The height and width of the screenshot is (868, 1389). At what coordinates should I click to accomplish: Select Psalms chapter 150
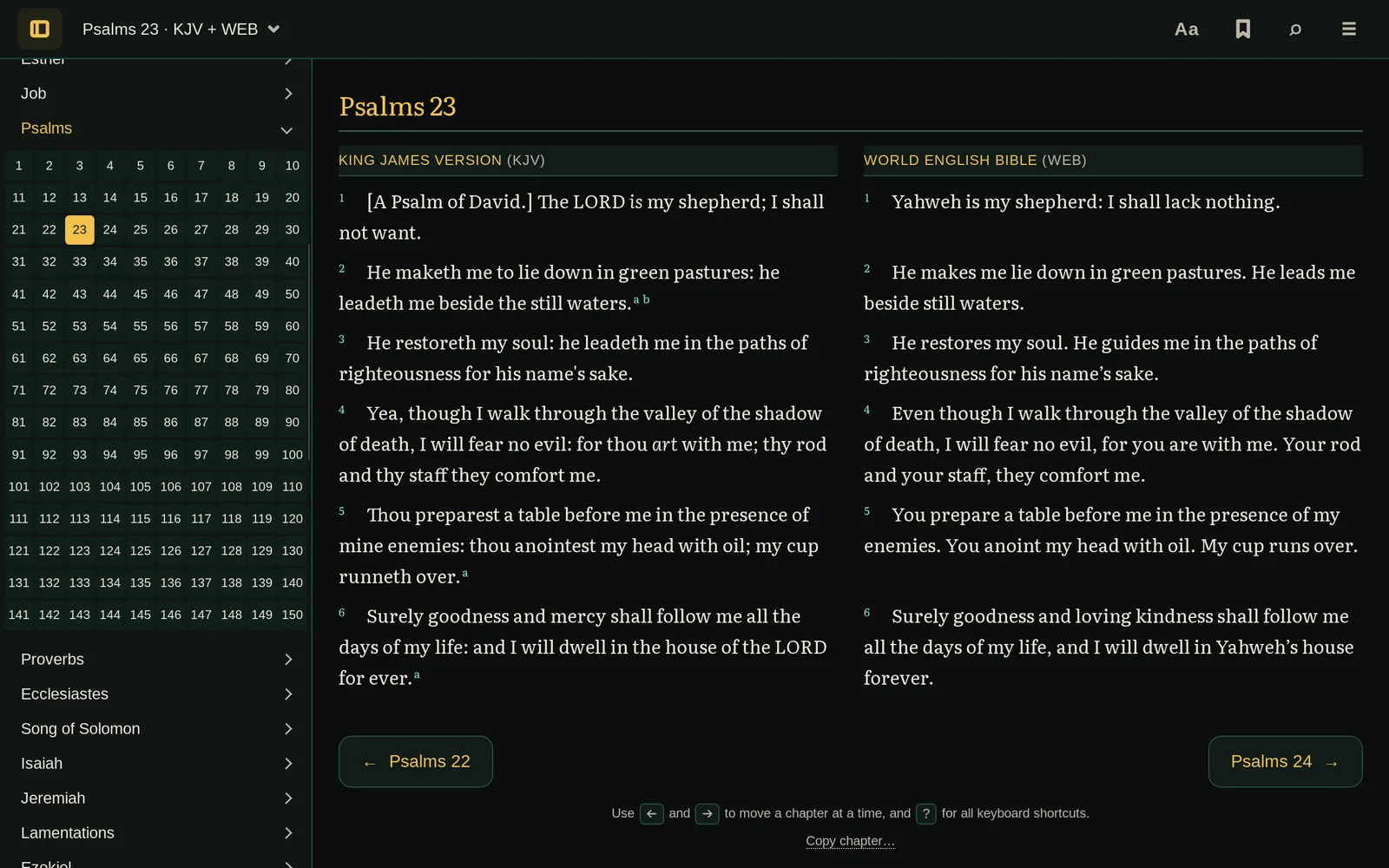point(293,615)
